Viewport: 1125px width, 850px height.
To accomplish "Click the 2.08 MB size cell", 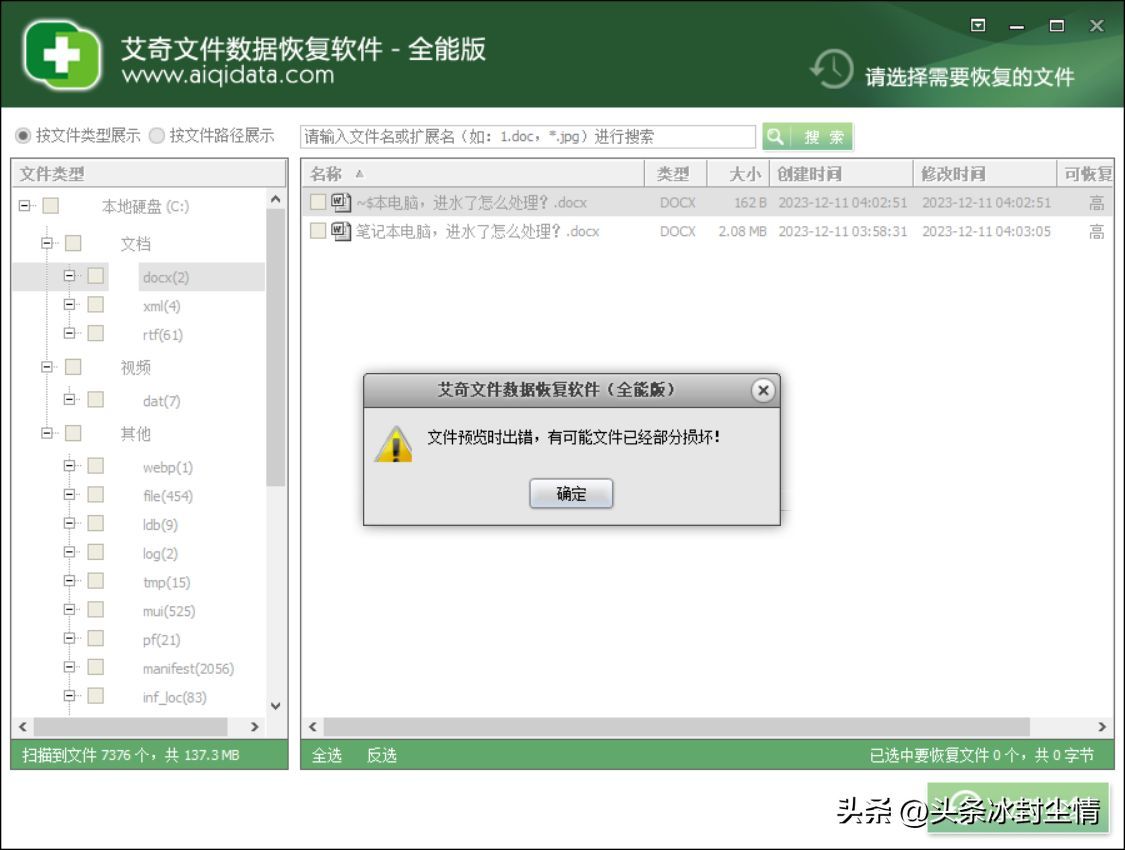I will pyautogui.click(x=743, y=232).
